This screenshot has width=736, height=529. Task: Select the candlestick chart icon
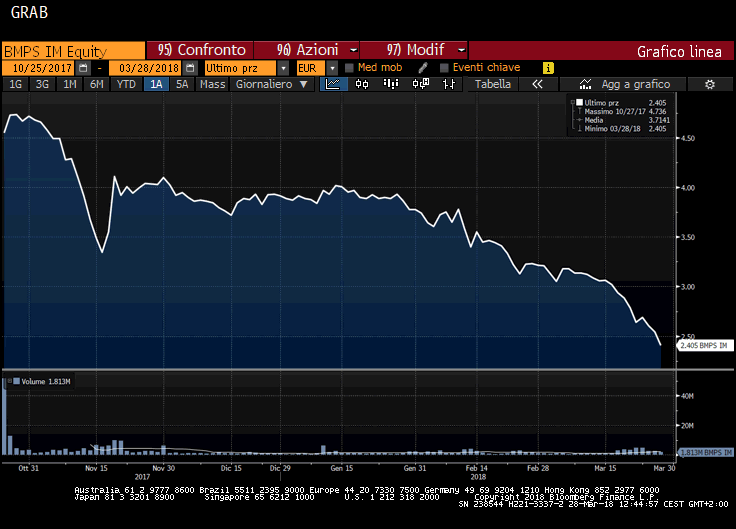pyautogui.click(x=362, y=84)
